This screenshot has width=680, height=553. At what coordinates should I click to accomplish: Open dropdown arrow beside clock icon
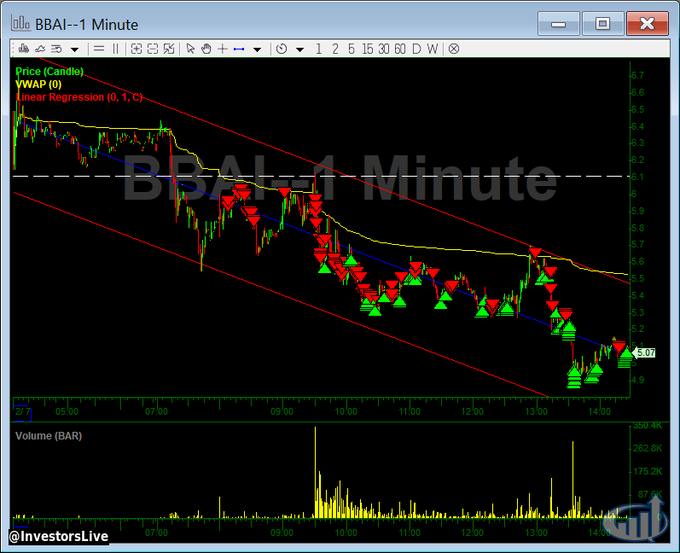tap(300, 49)
